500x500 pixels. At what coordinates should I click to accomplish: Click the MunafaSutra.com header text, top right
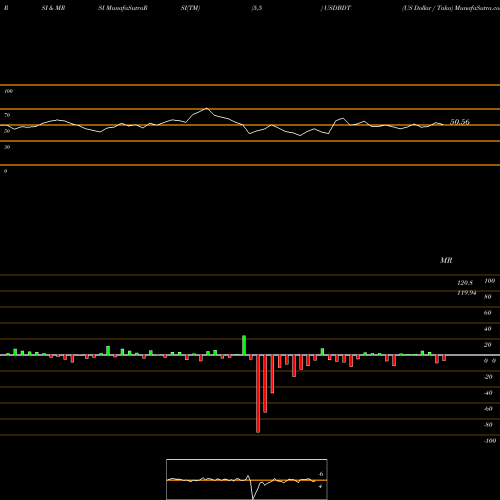pyautogui.click(x=477, y=8)
